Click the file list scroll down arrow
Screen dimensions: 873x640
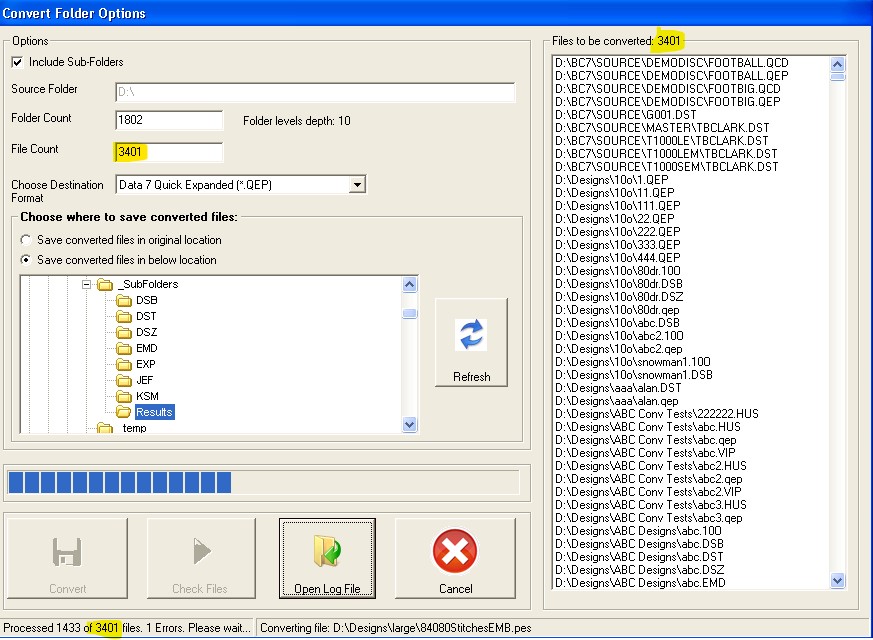point(837,581)
